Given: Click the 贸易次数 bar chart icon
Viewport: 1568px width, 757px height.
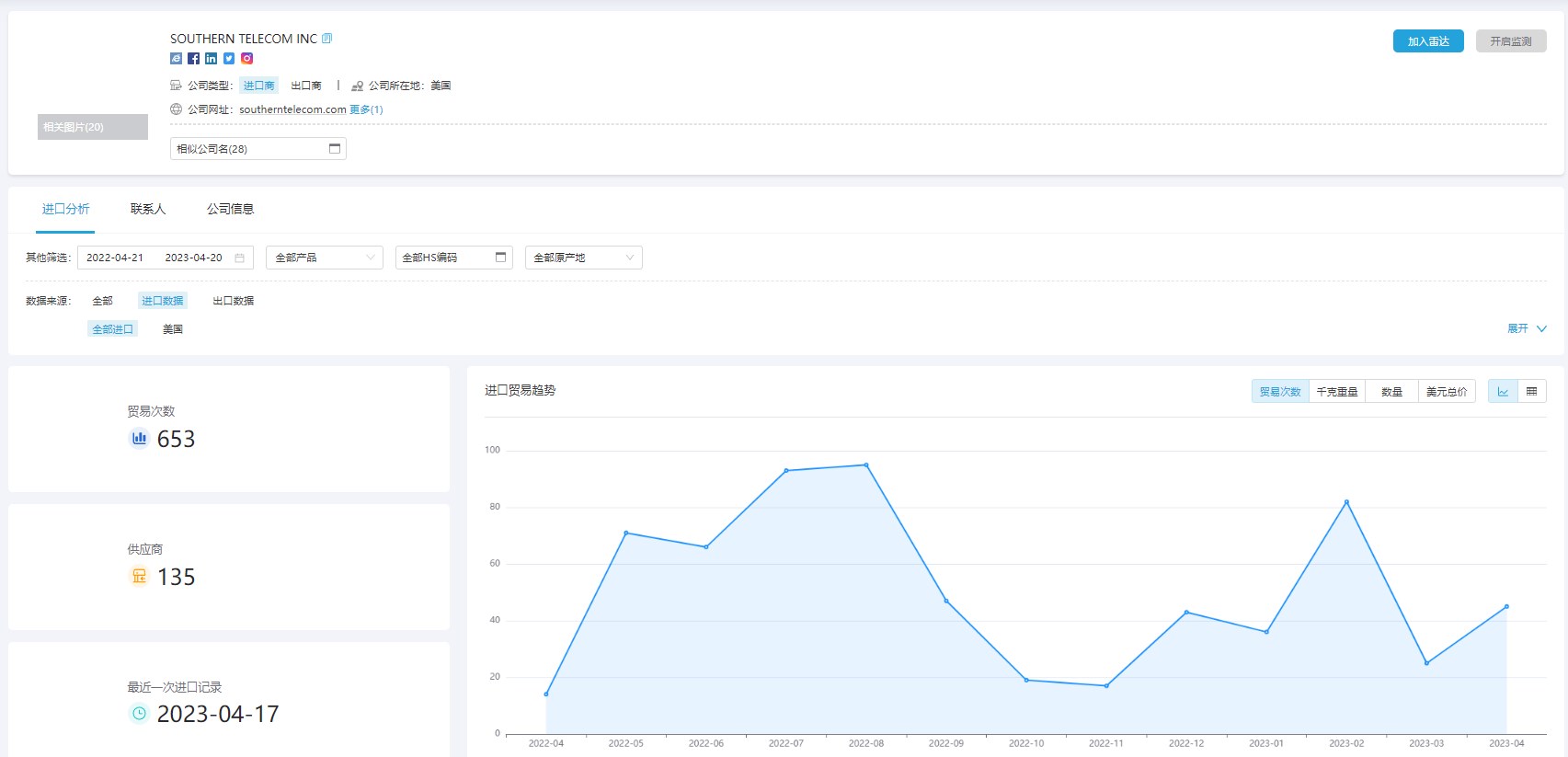Looking at the screenshot, I should tap(139, 438).
